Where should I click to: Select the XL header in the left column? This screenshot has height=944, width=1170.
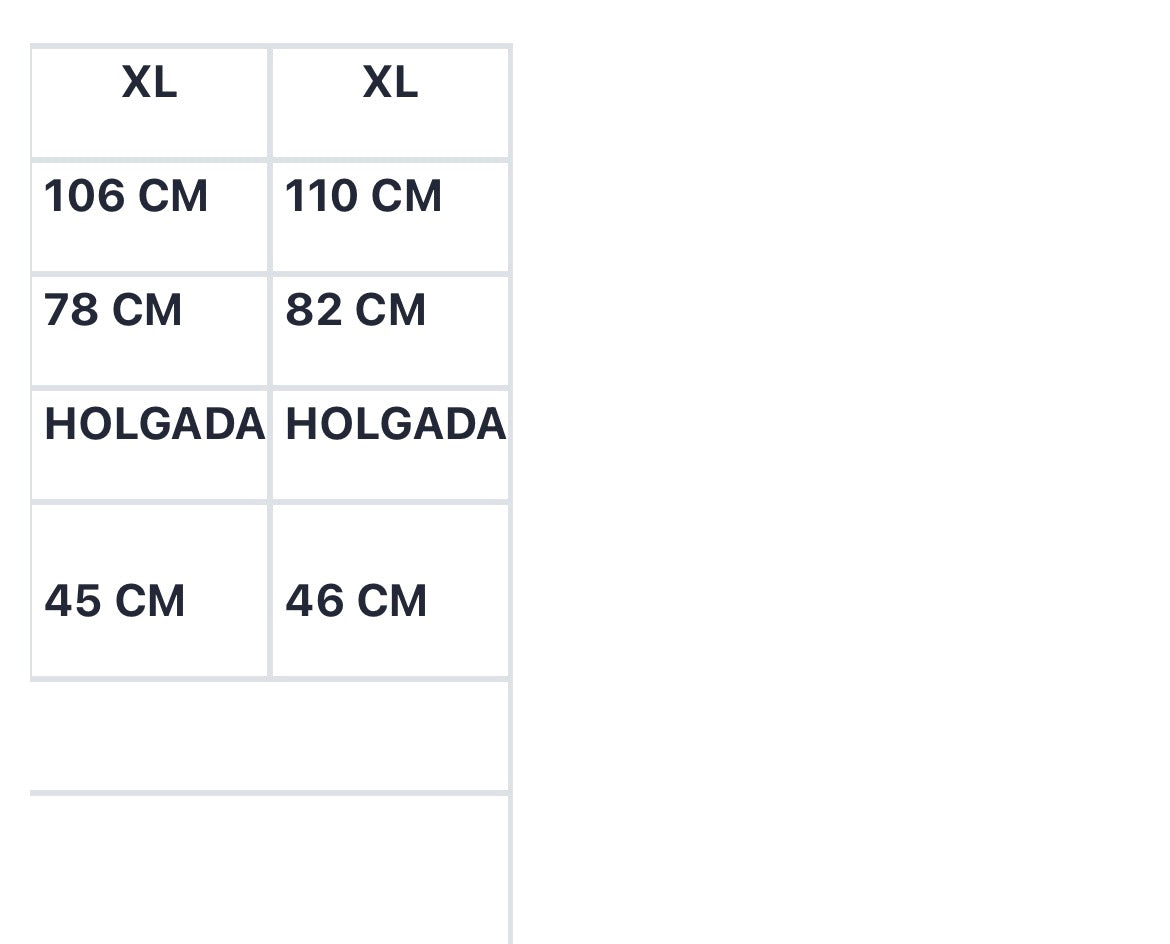tap(149, 82)
